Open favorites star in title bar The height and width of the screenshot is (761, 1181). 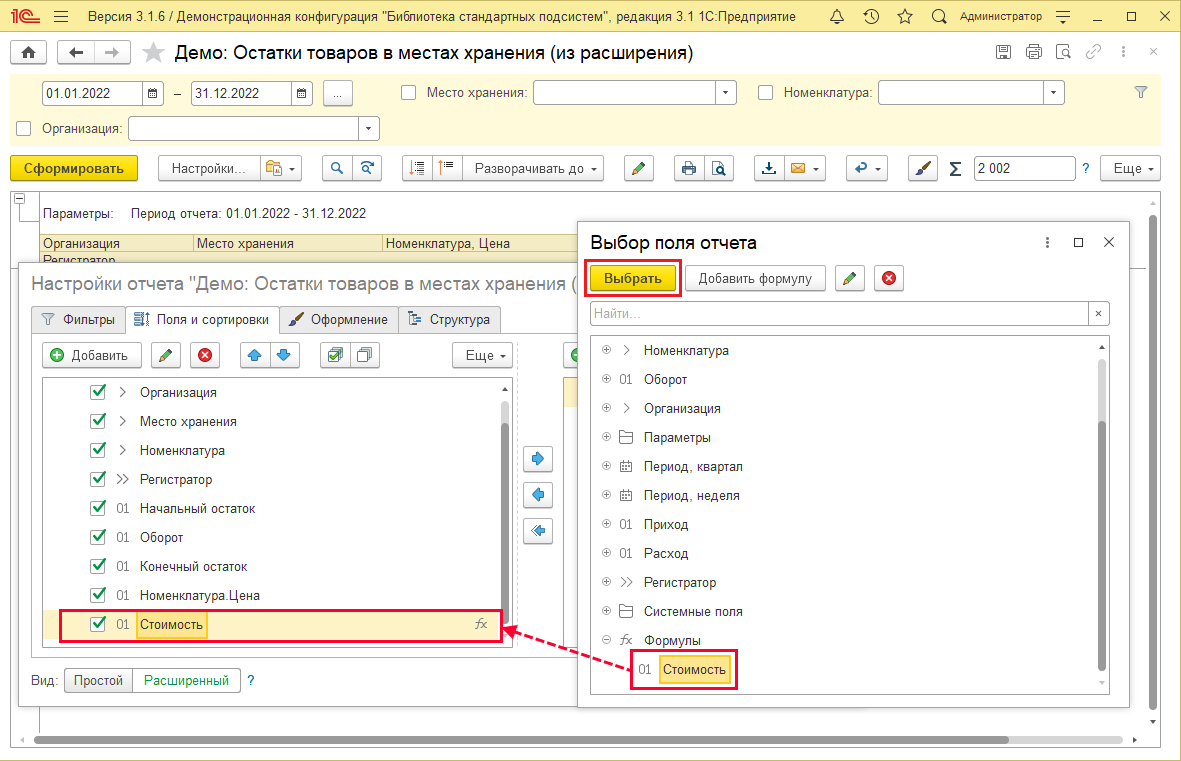tap(905, 17)
